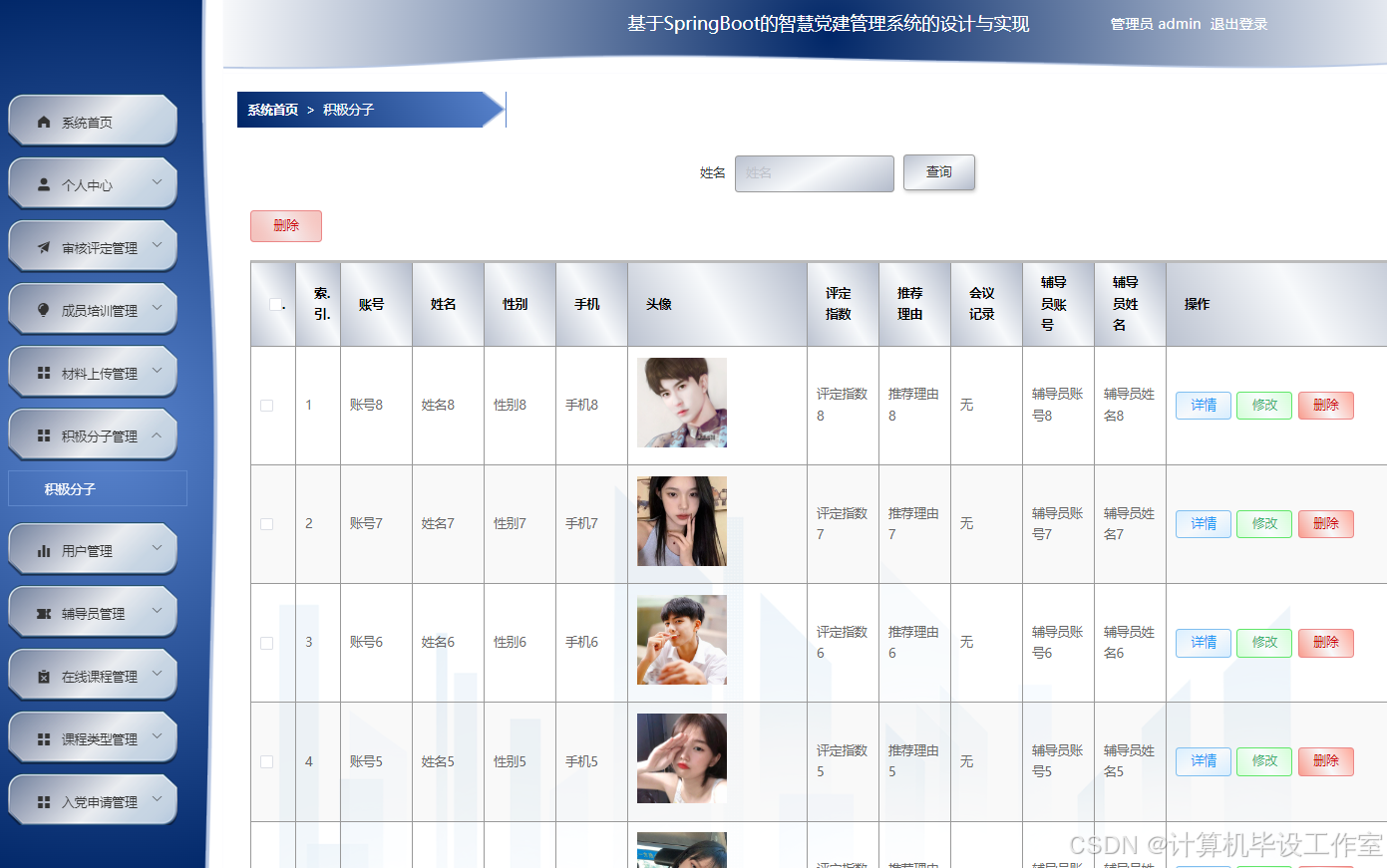Click the person icon beside 个人中心
Image resolution: width=1387 pixels, height=868 pixels.
click(44, 185)
